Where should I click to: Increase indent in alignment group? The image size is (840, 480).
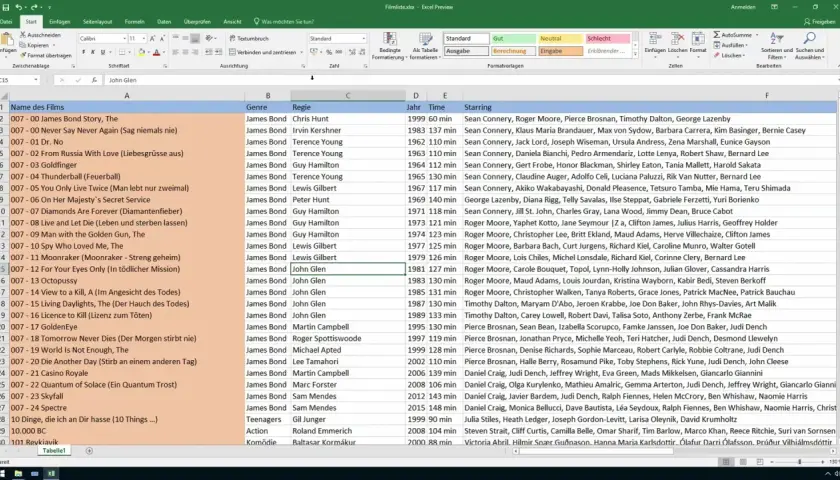click(x=219, y=52)
